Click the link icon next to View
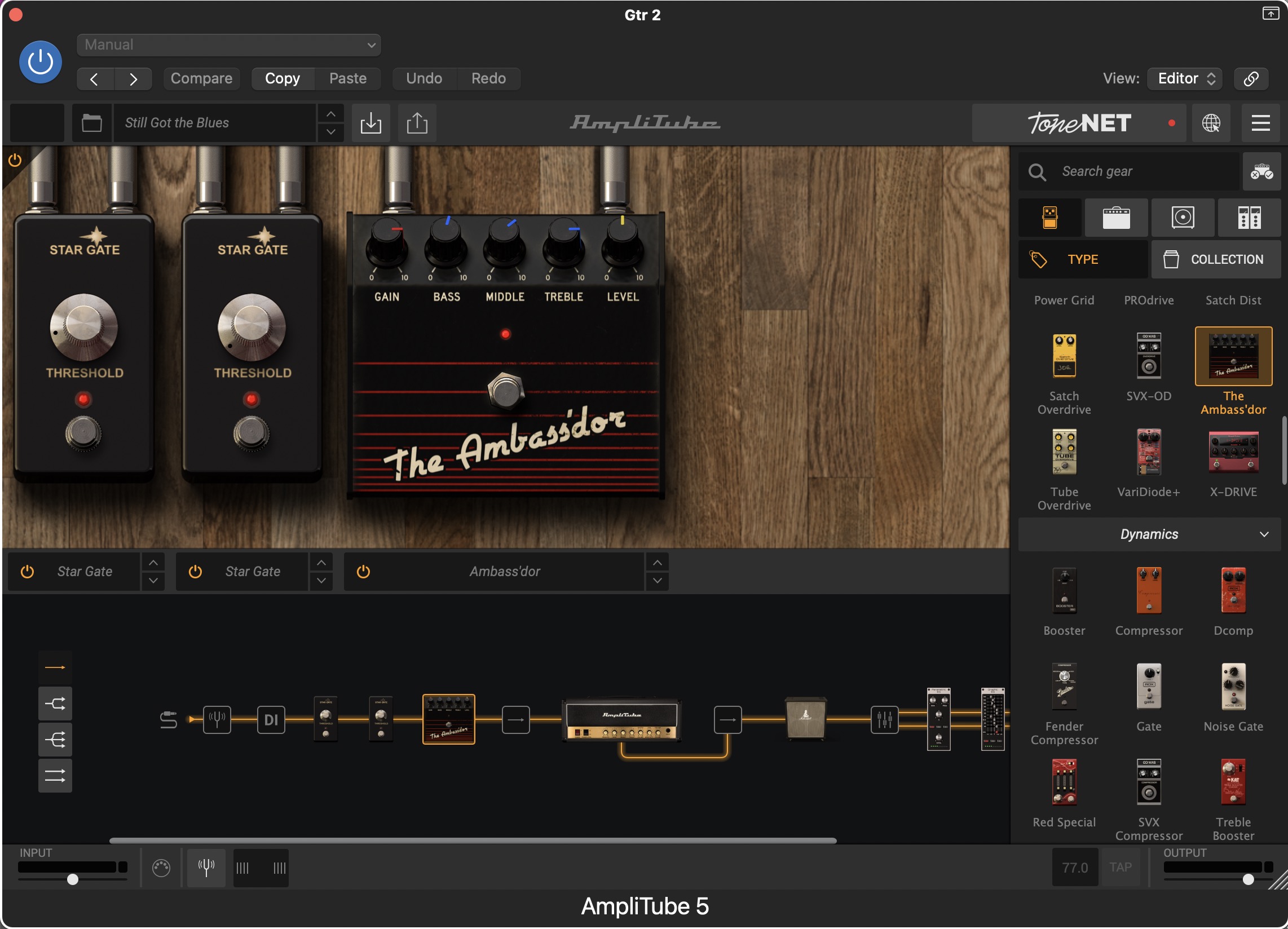1288x929 pixels. [x=1251, y=78]
